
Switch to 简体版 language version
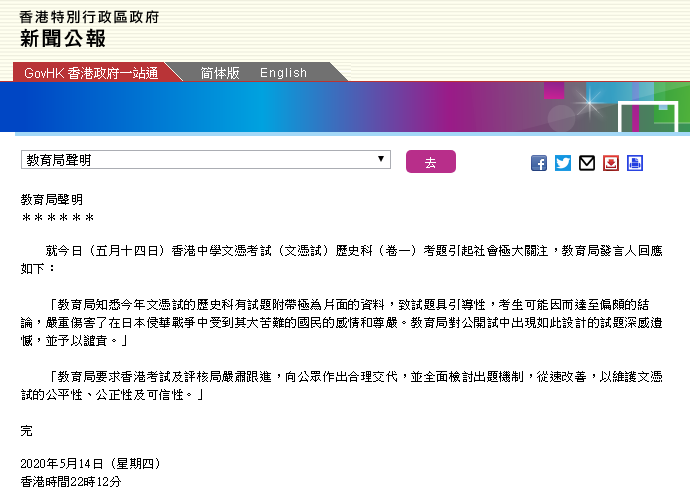tap(219, 73)
